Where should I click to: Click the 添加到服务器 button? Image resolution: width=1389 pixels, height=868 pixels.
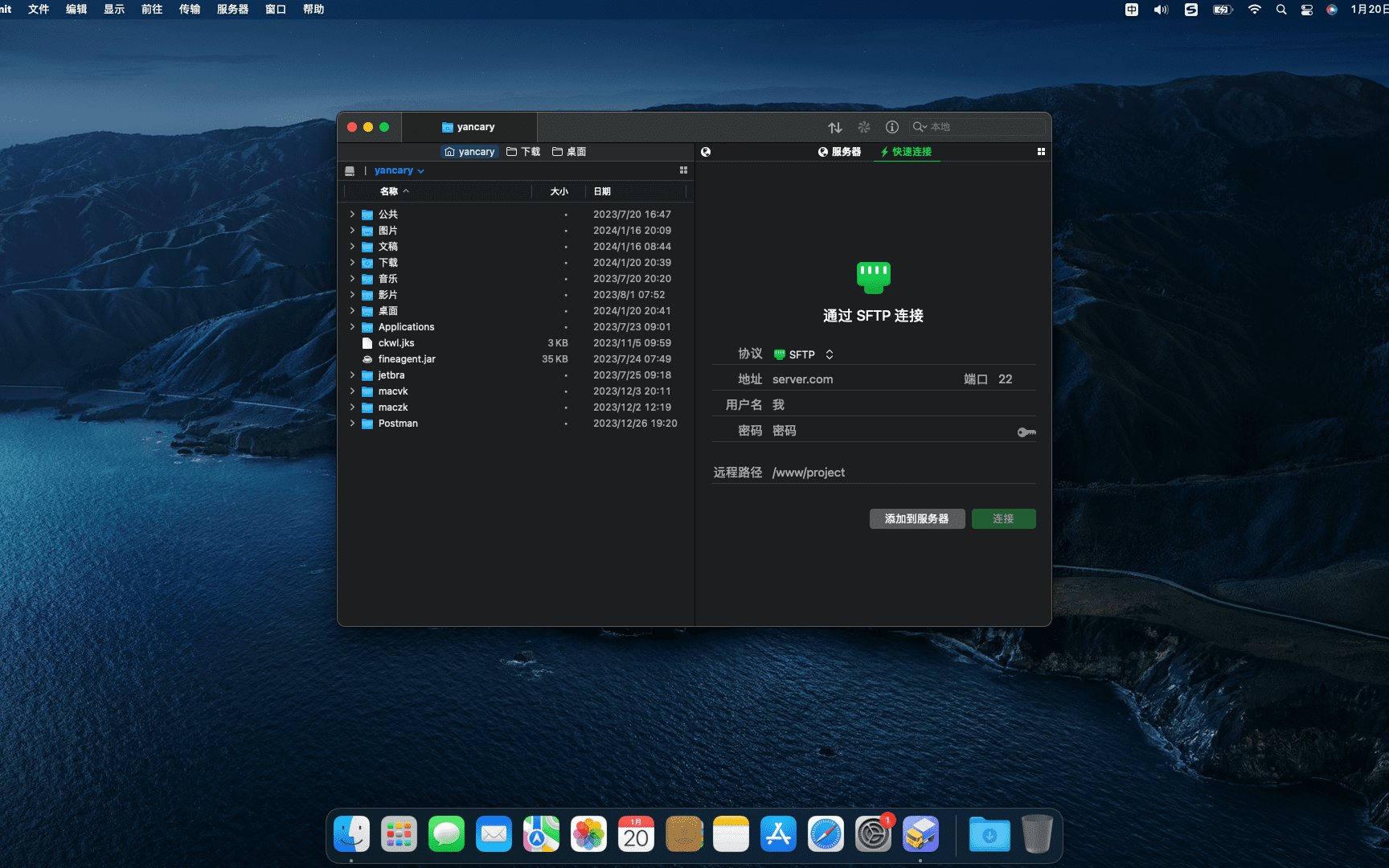(x=917, y=519)
